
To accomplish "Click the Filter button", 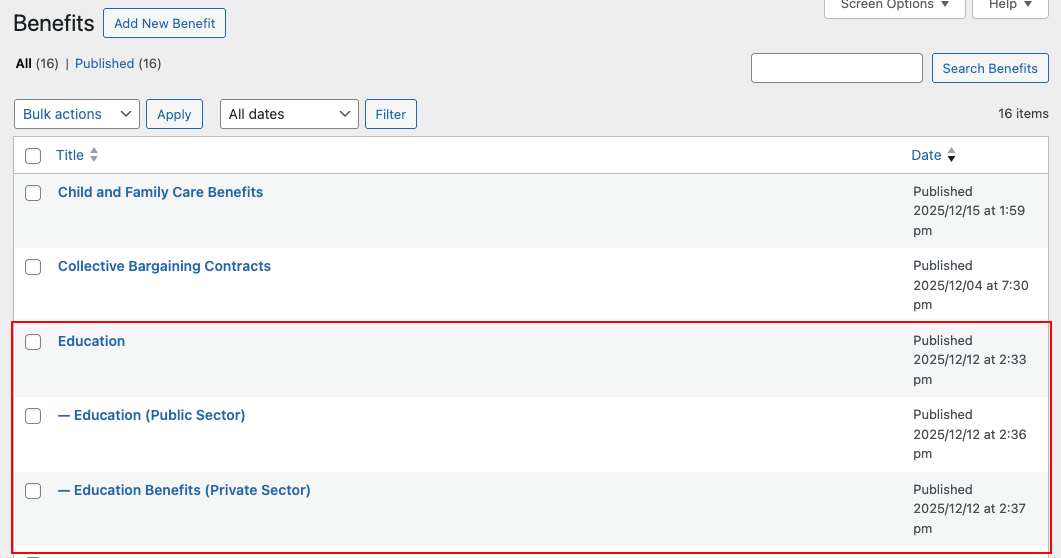I will (390, 114).
